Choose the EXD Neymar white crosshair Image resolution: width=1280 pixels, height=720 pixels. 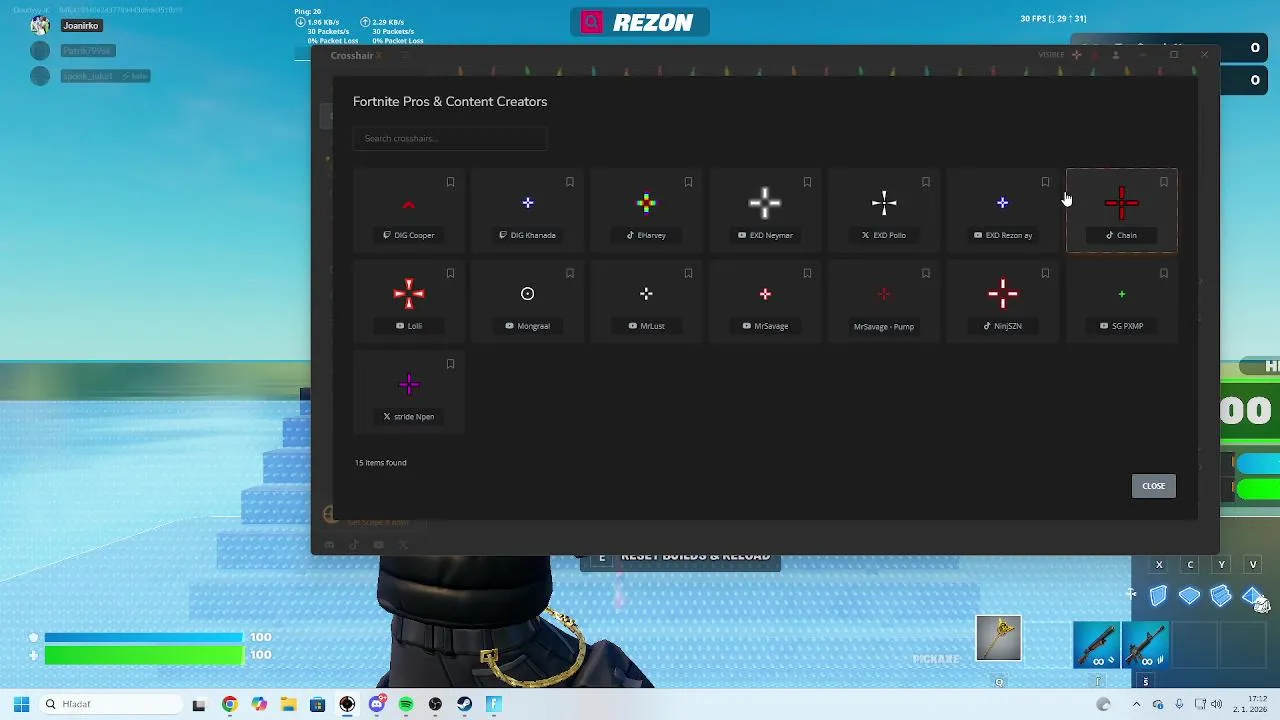coord(765,203)
